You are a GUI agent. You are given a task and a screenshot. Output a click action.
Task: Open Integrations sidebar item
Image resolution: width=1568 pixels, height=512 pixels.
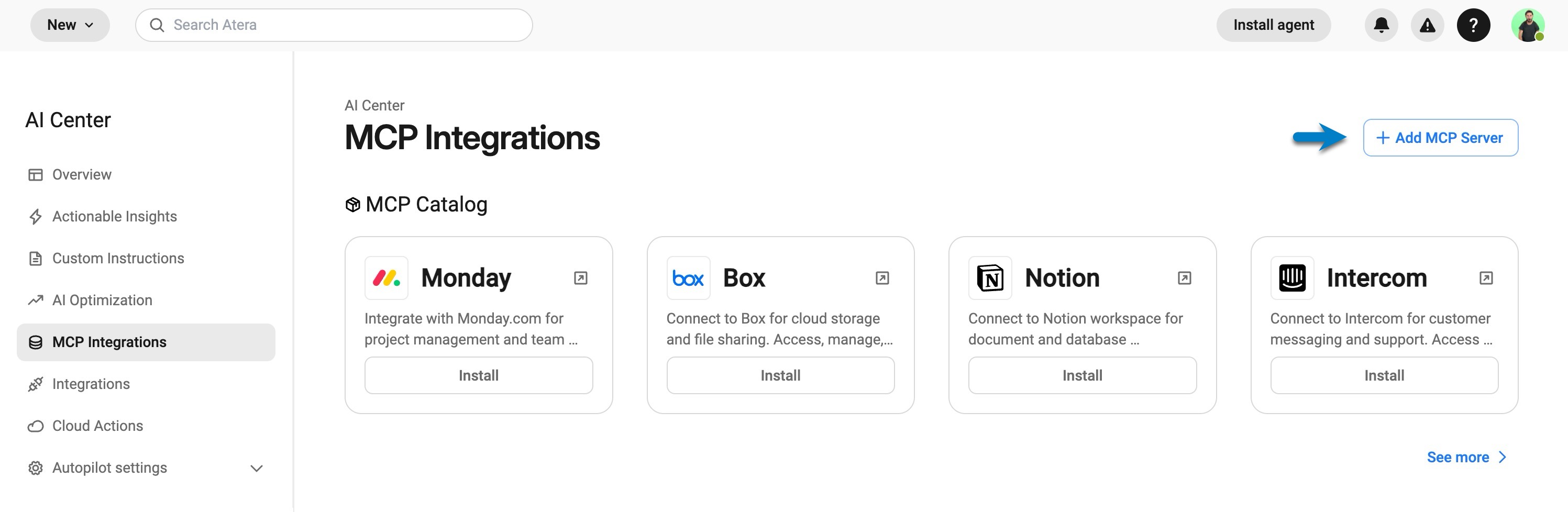click(x=146, y=384)
